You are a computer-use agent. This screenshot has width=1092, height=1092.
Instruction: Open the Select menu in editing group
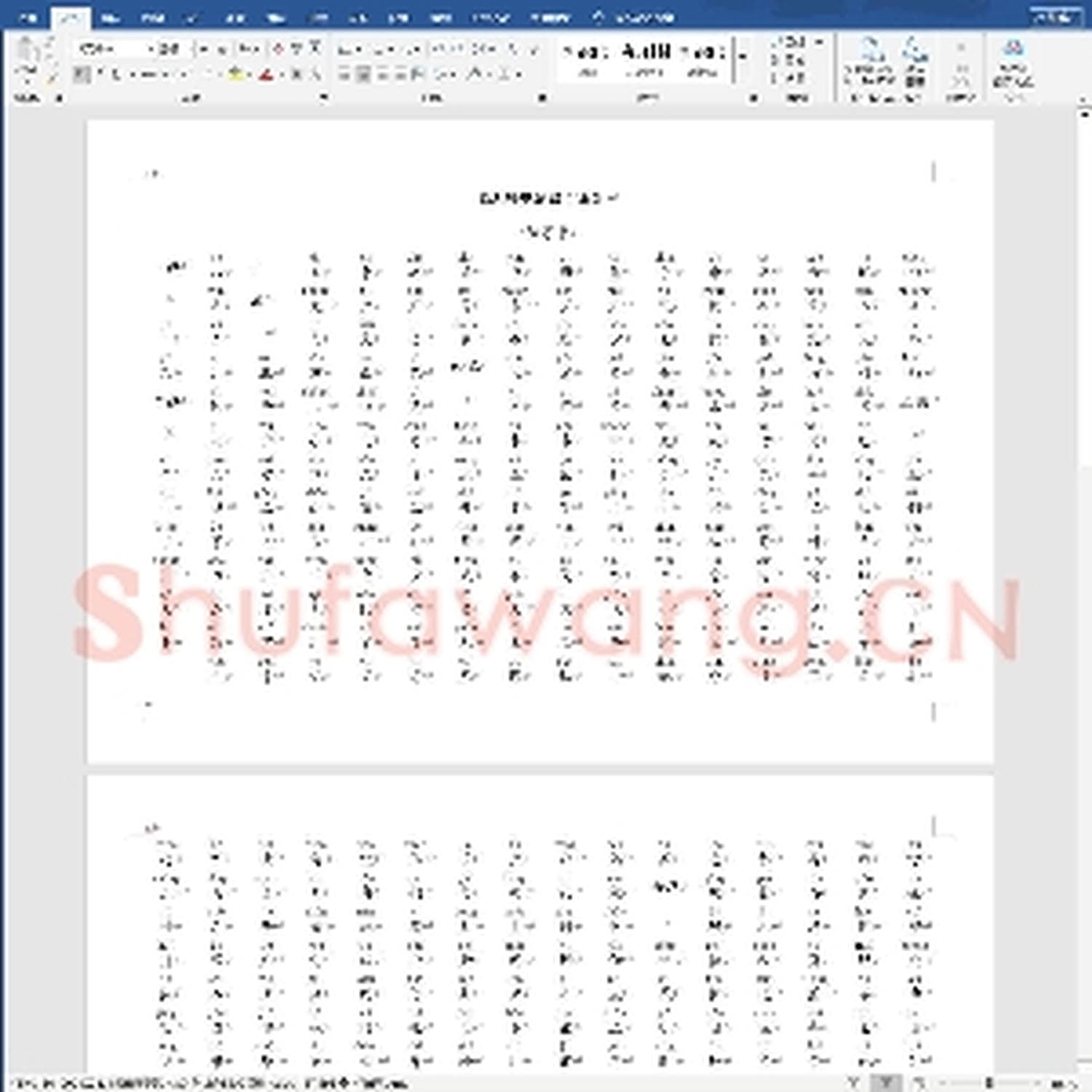[x=789, y=77]
